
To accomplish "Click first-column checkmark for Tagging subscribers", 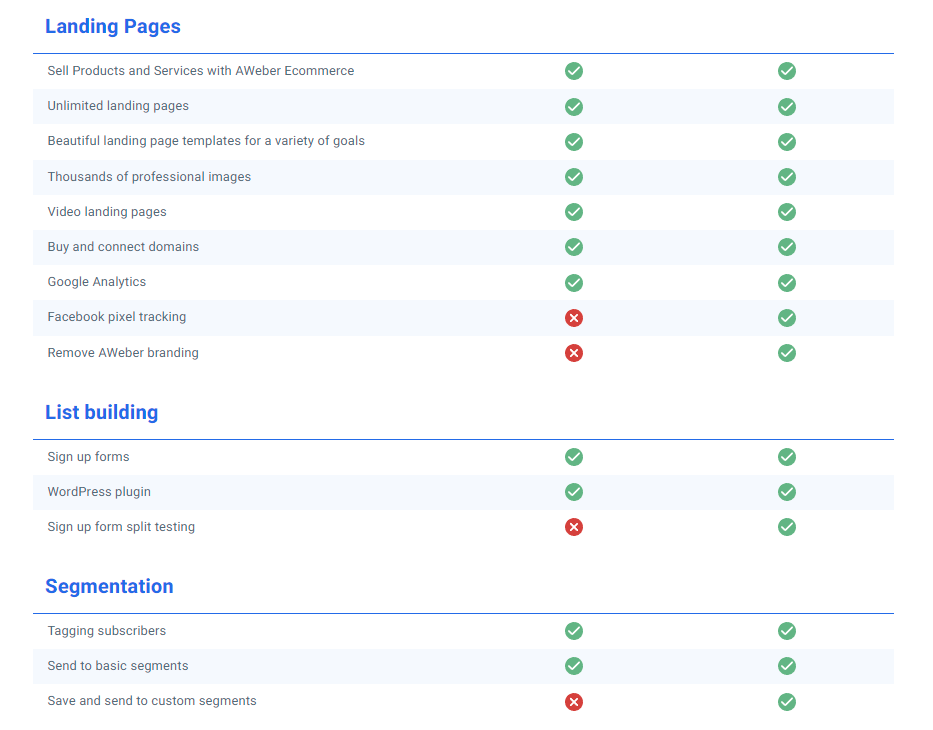I will [574, 631].
